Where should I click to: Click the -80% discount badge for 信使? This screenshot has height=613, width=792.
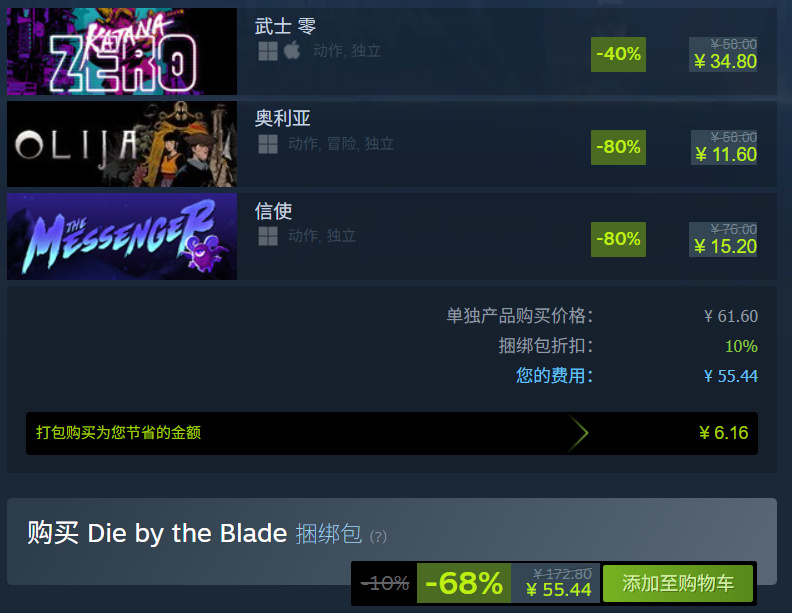[618, 239]
